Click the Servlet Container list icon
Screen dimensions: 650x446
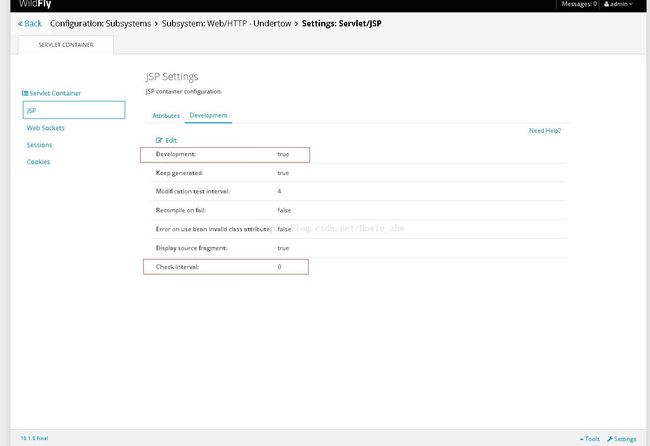click(x=25, y=93)
